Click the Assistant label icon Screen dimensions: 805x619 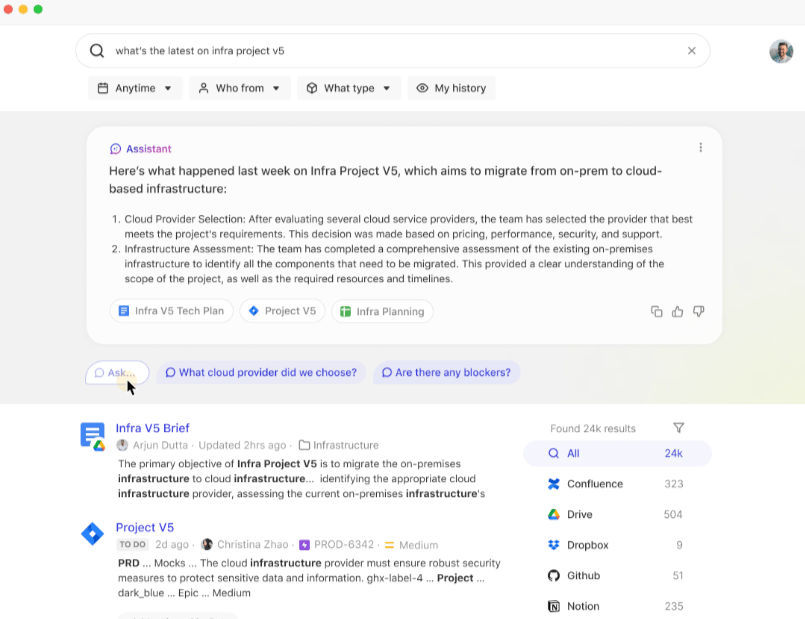[116, 149]
